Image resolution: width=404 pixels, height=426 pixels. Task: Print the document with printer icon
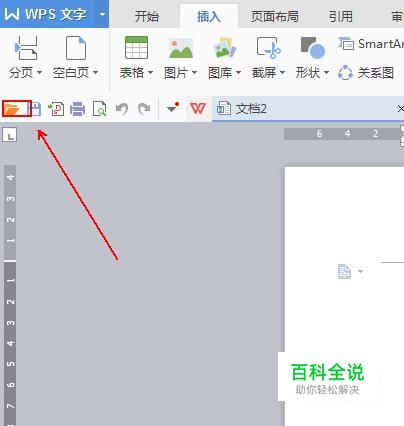(x=77, y=109)
